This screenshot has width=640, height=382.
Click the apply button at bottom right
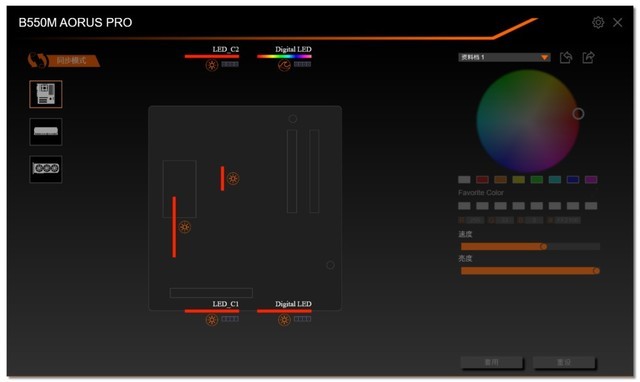tap(492, 362)
